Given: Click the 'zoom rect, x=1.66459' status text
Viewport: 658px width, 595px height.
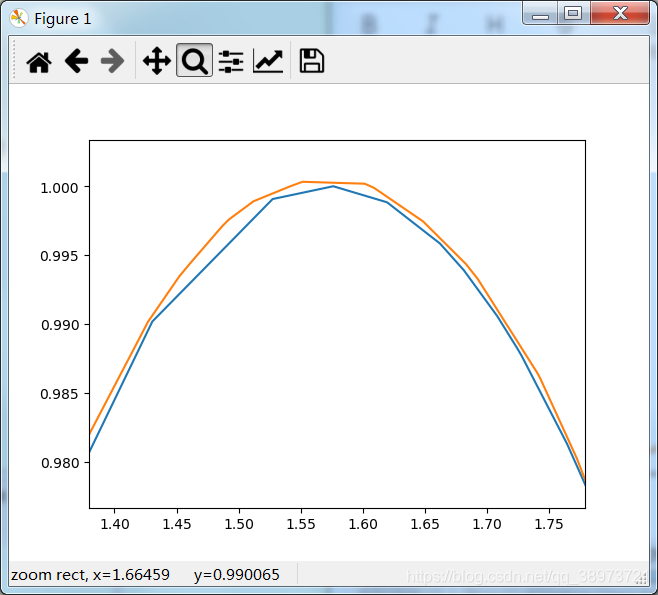Looking at the screenshot, I should coord(90,575).
